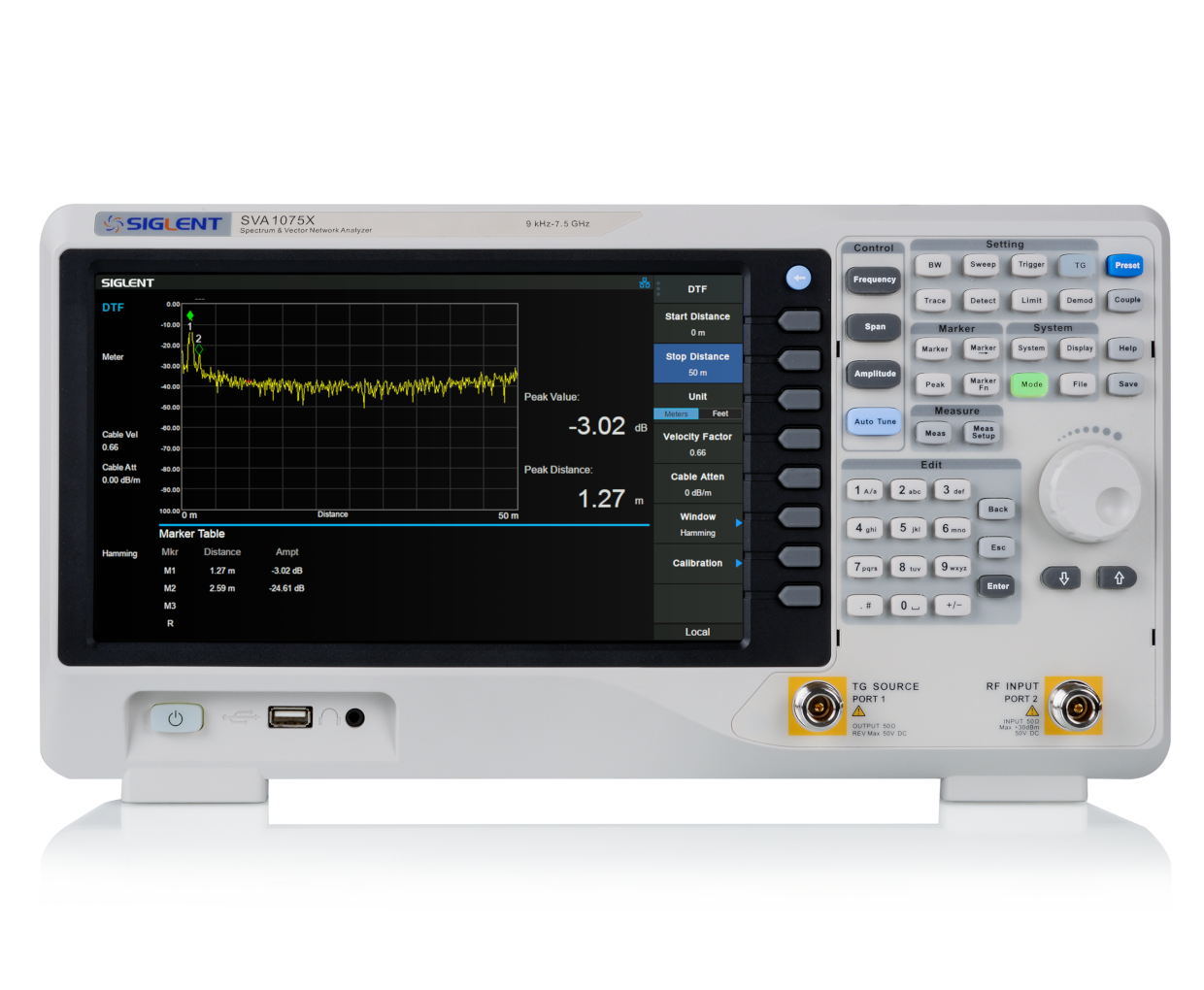Open the Calibration submenu
Viewport: 1204px width, 990px height.
point(698,563)
